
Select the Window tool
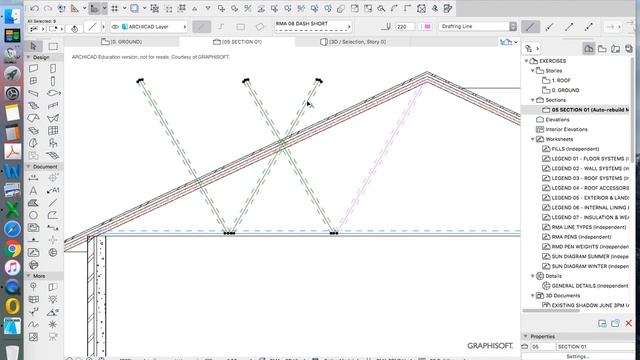coord(33,81)
